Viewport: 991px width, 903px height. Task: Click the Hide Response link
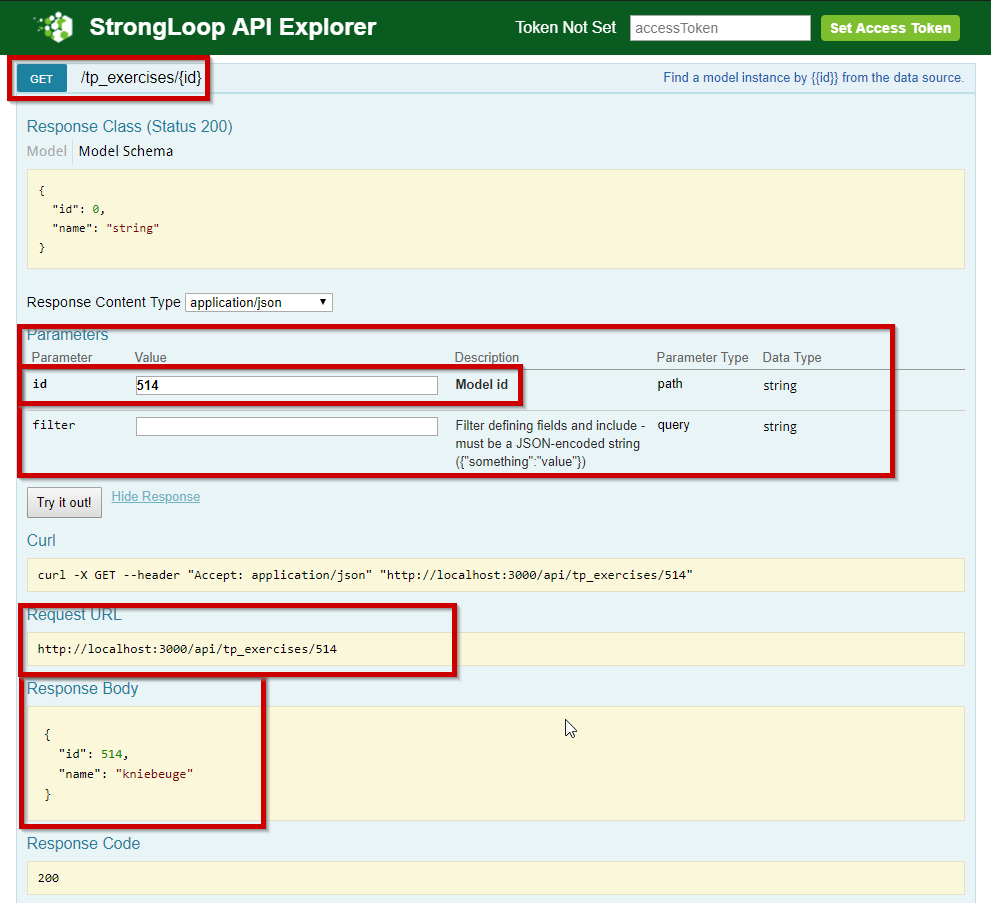click(155, 497)
